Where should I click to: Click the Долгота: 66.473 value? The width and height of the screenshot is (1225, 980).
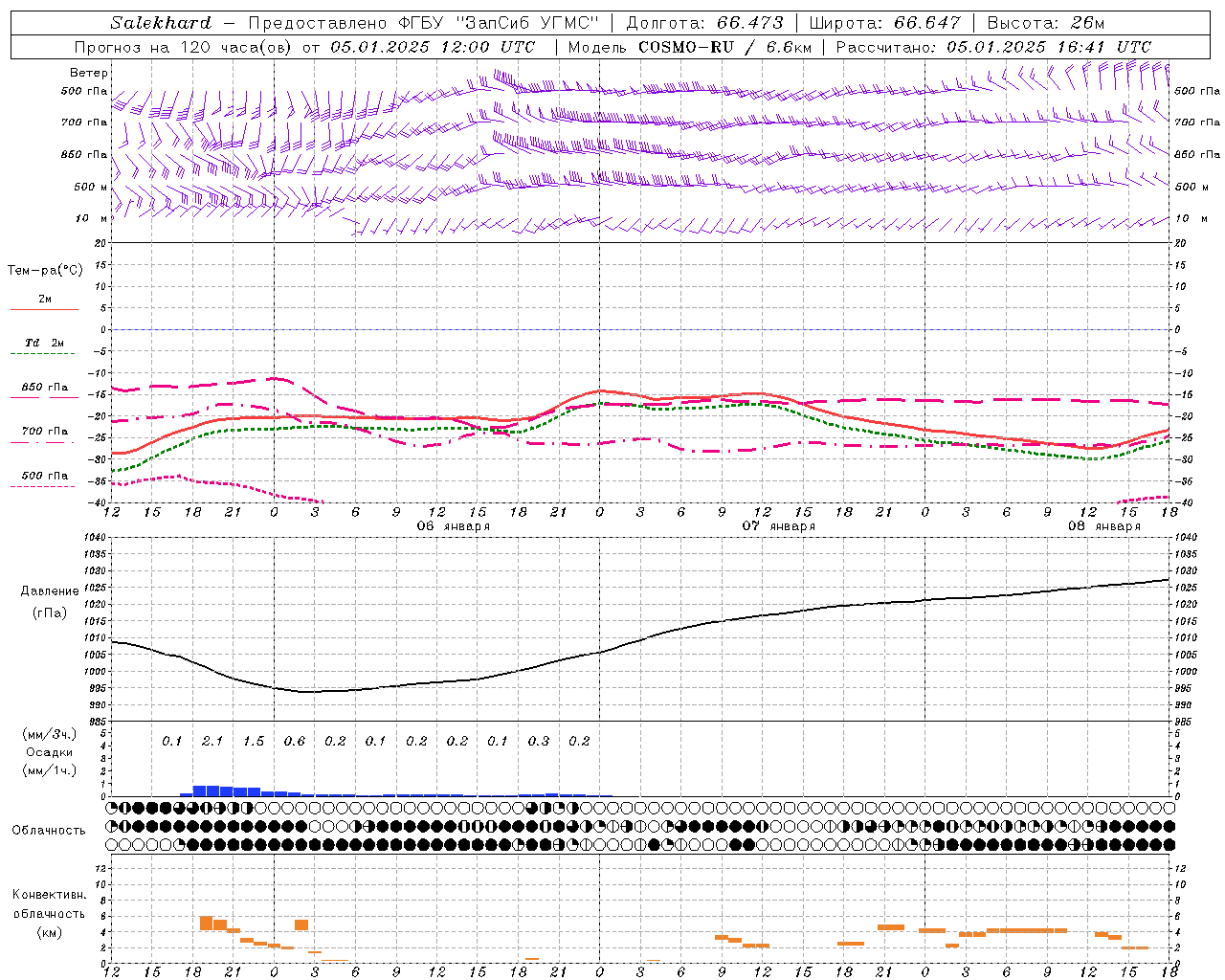coord(704,23)
